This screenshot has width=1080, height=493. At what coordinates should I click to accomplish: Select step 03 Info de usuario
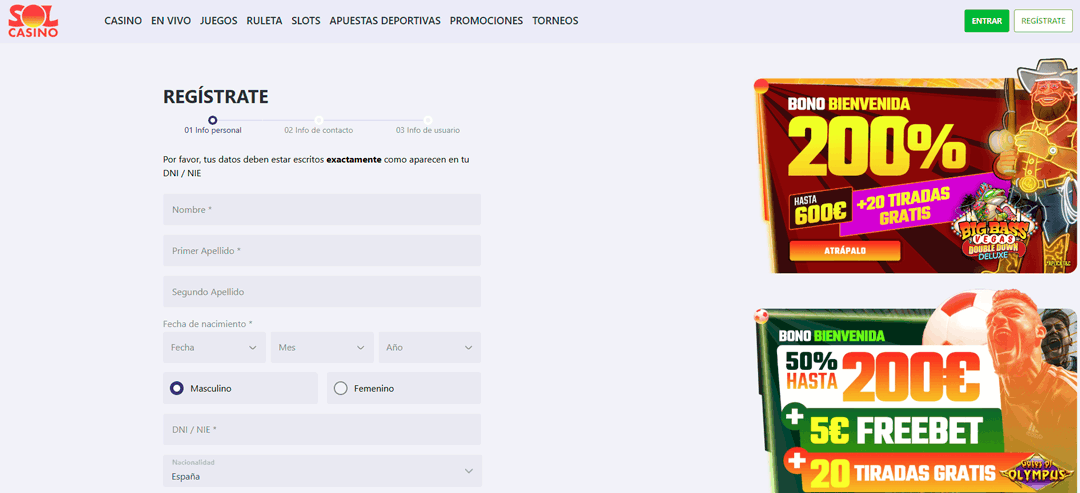coord(428,125)
